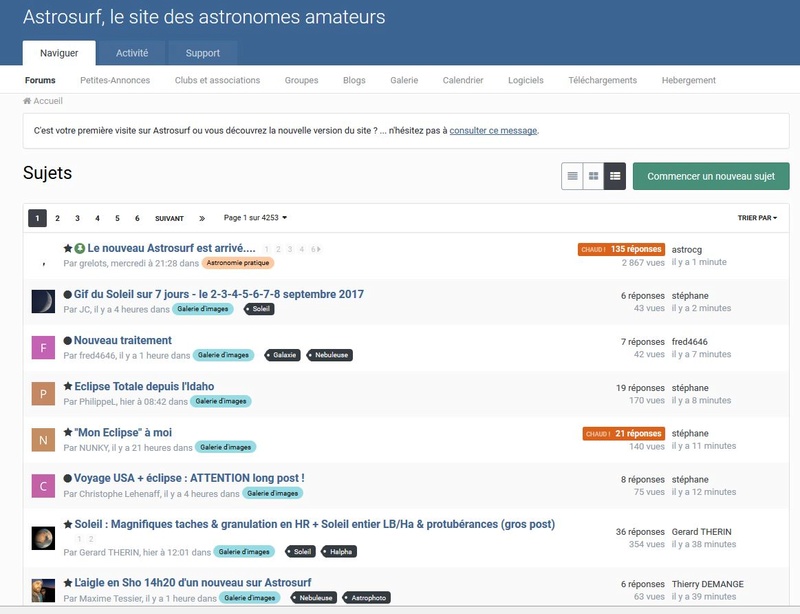Switch to the condensed list view icon
Viewport: 800px width, 614px height.
[572, 176]
